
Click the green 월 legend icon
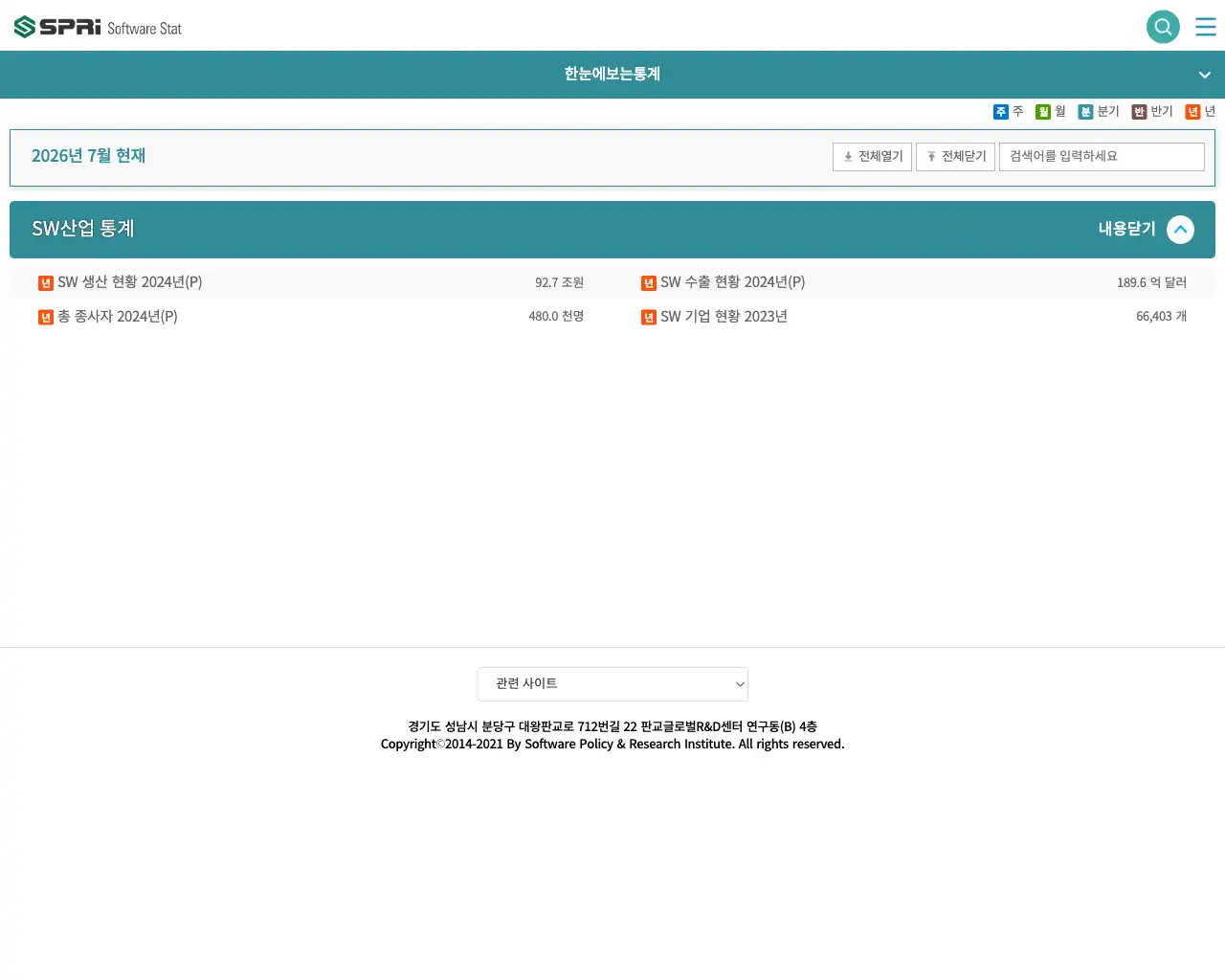point(1043,112)
